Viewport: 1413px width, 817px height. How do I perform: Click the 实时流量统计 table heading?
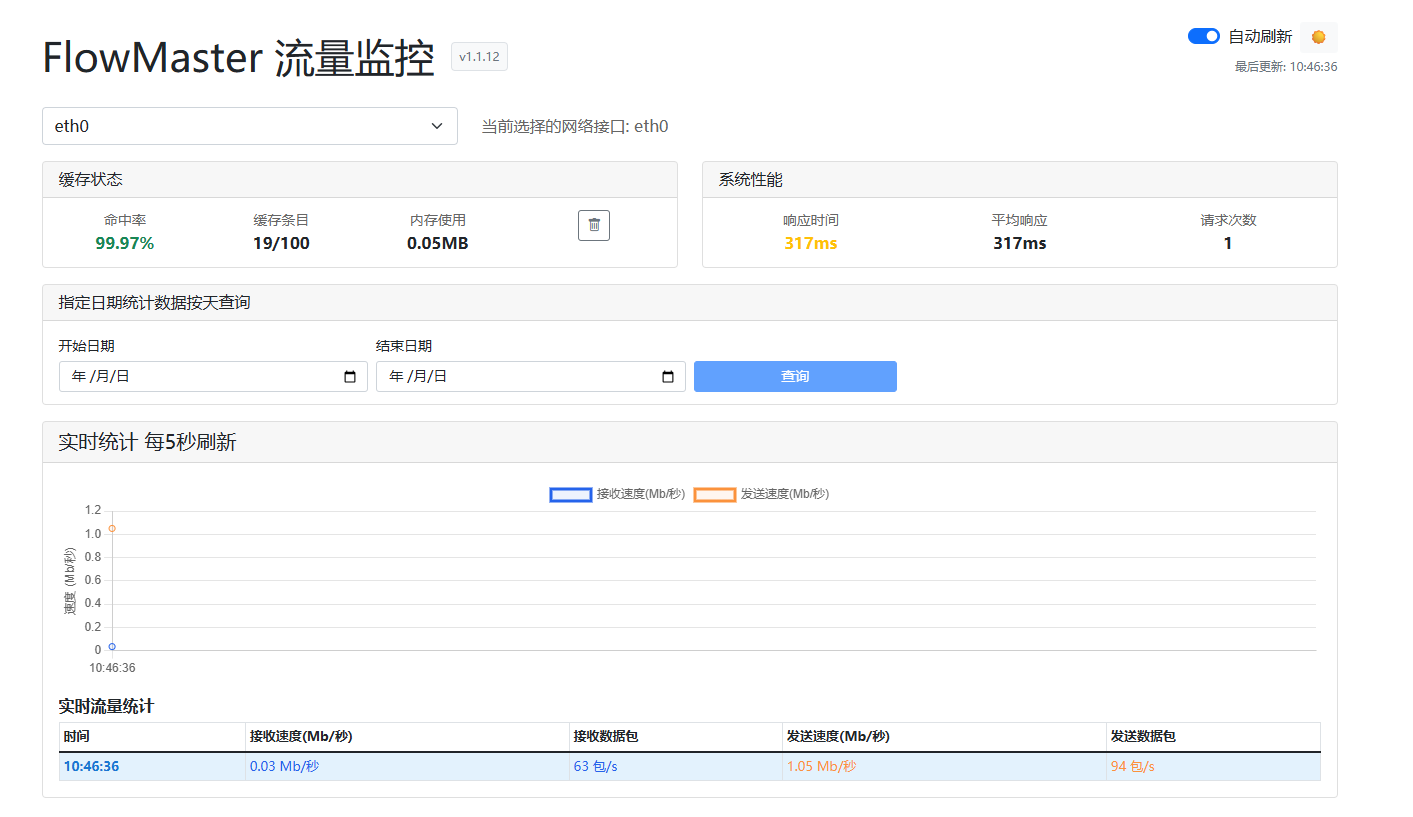tap(107, 707)
